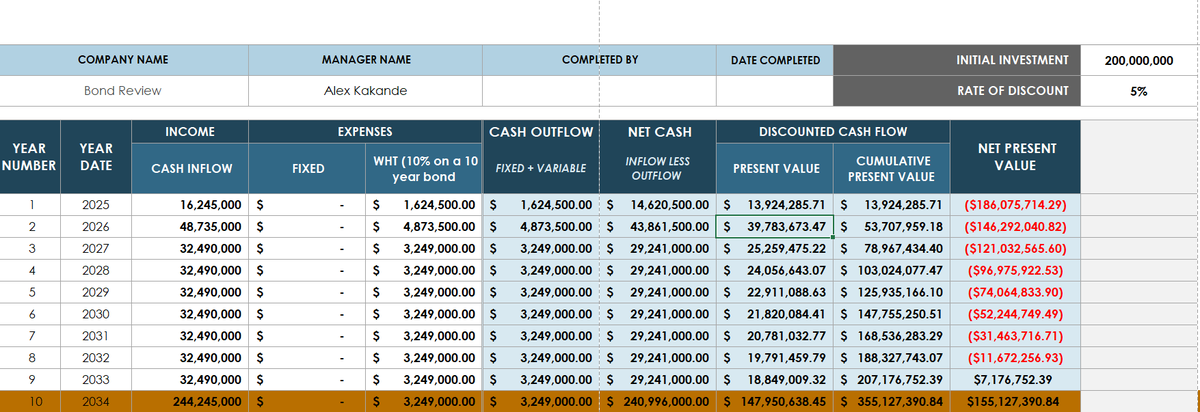Image resolution: width=1200 pixels, height=412 pixels.
Task: Click present value cell 20,781,032.77
Action: 775,336
